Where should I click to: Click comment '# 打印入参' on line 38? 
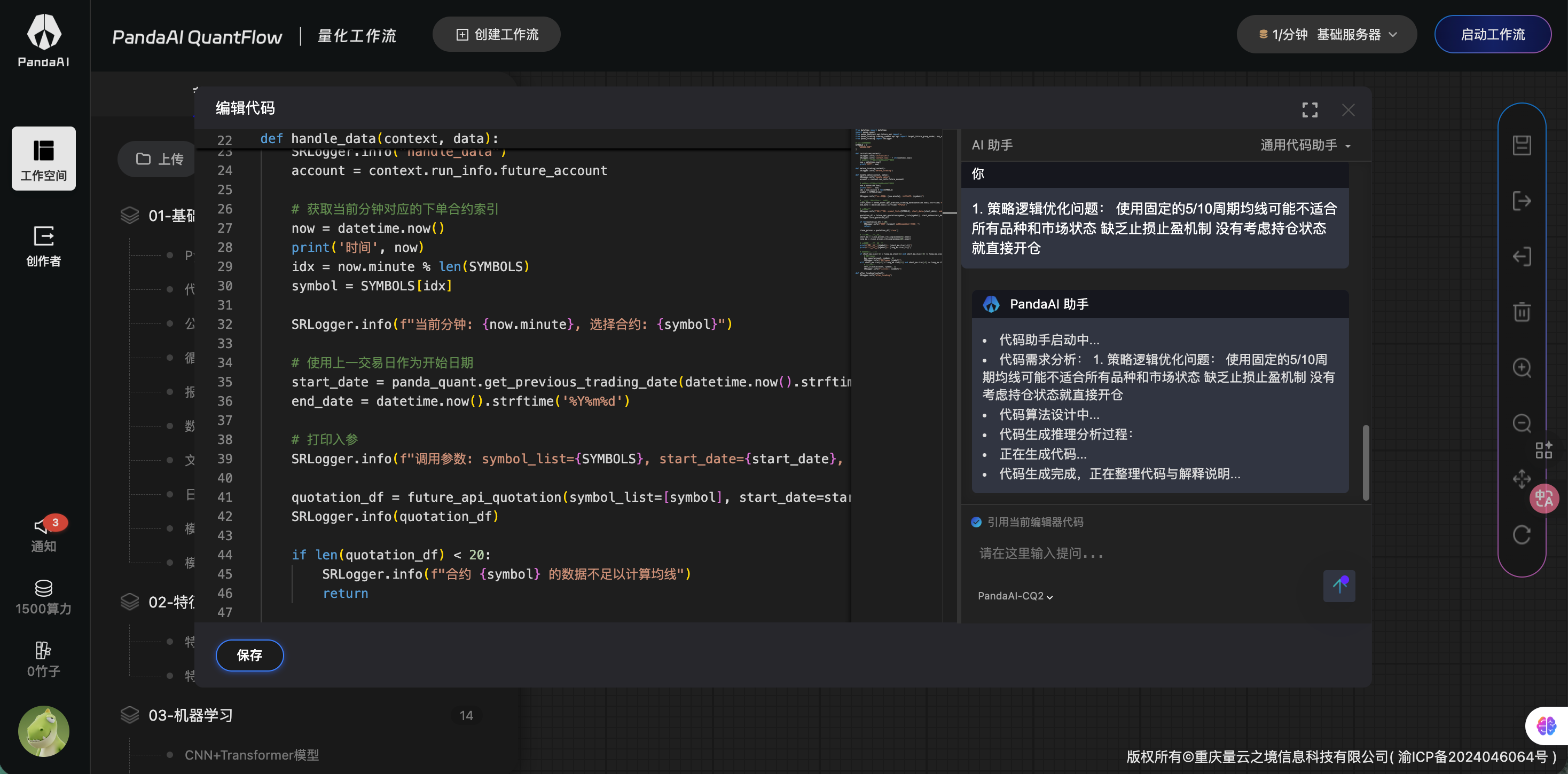[x=324, y=439]
